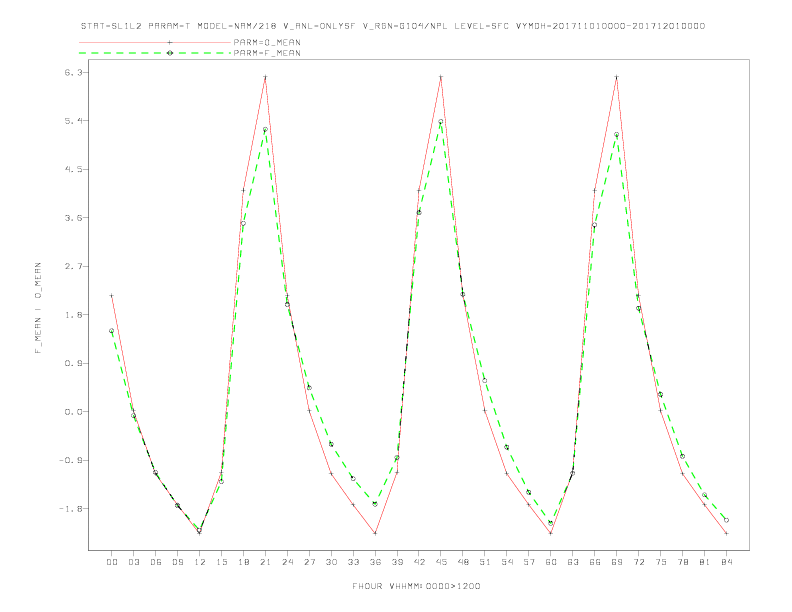Click x-axis tick label 42
The height and width of the screenshot is (612, 792).
click(x=419, y=562)
